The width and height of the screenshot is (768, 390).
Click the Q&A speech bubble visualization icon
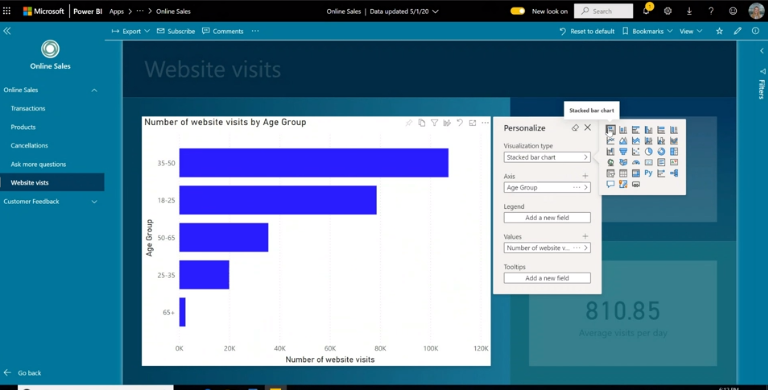pos(610,184)
